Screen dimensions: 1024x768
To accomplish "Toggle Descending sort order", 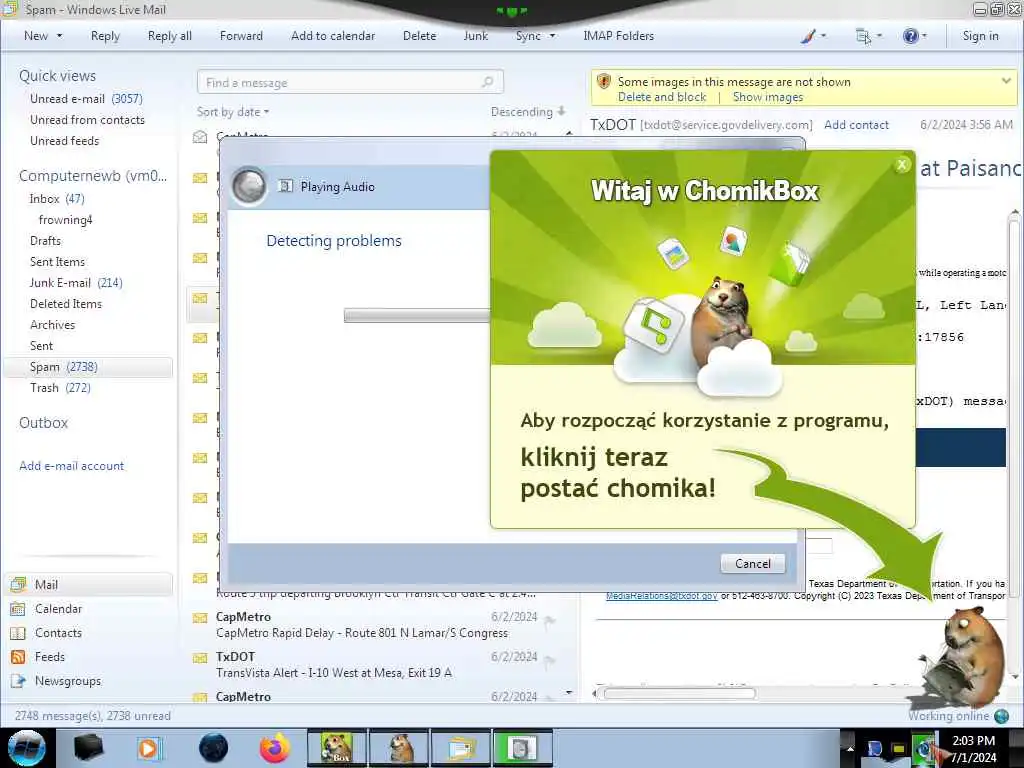I will click(528, 112).
